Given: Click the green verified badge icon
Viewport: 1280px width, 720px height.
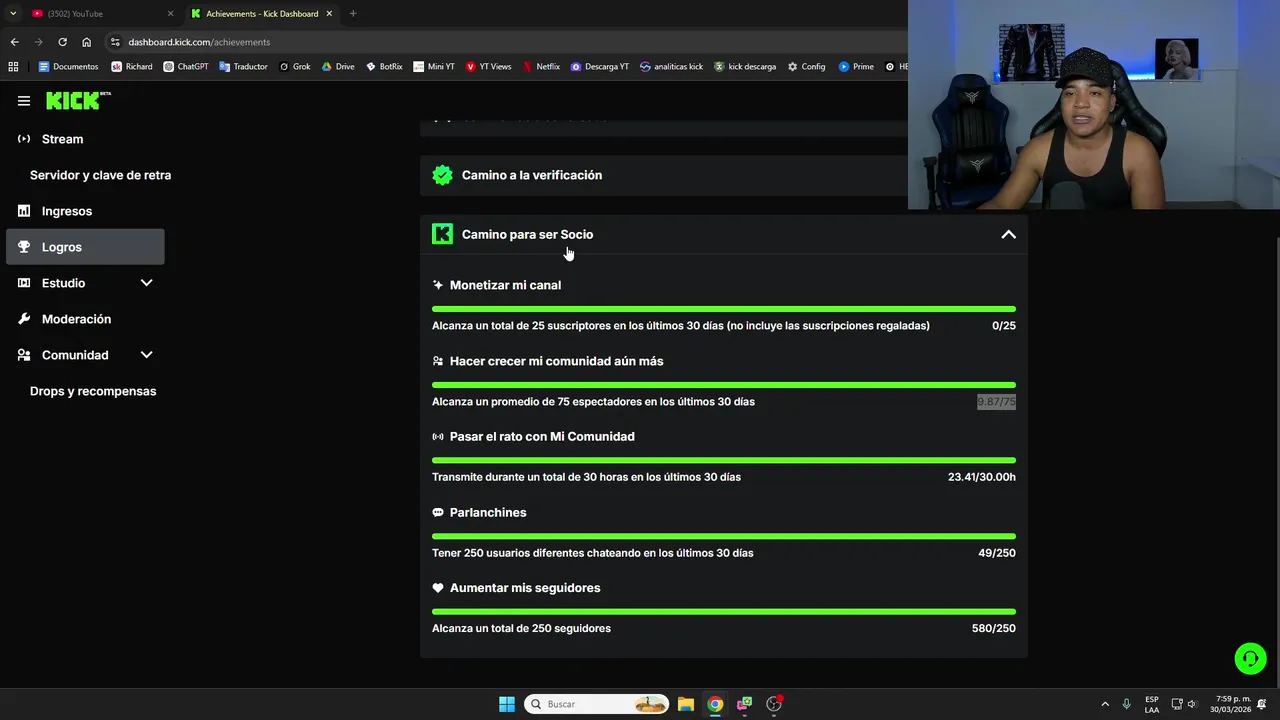Looking at the screenshot, I should [x=442, y=175].
